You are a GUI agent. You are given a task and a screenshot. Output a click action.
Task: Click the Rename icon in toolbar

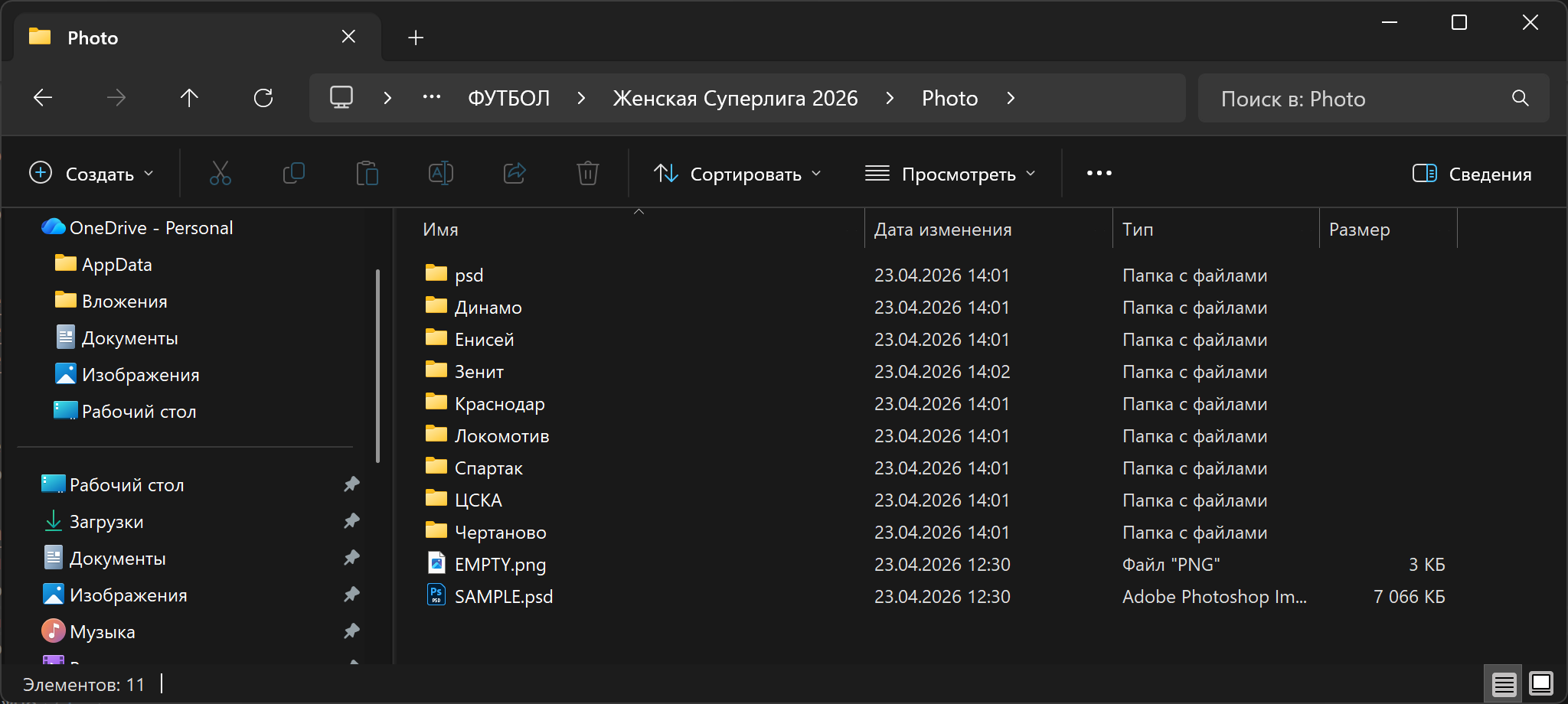(441, 174)
